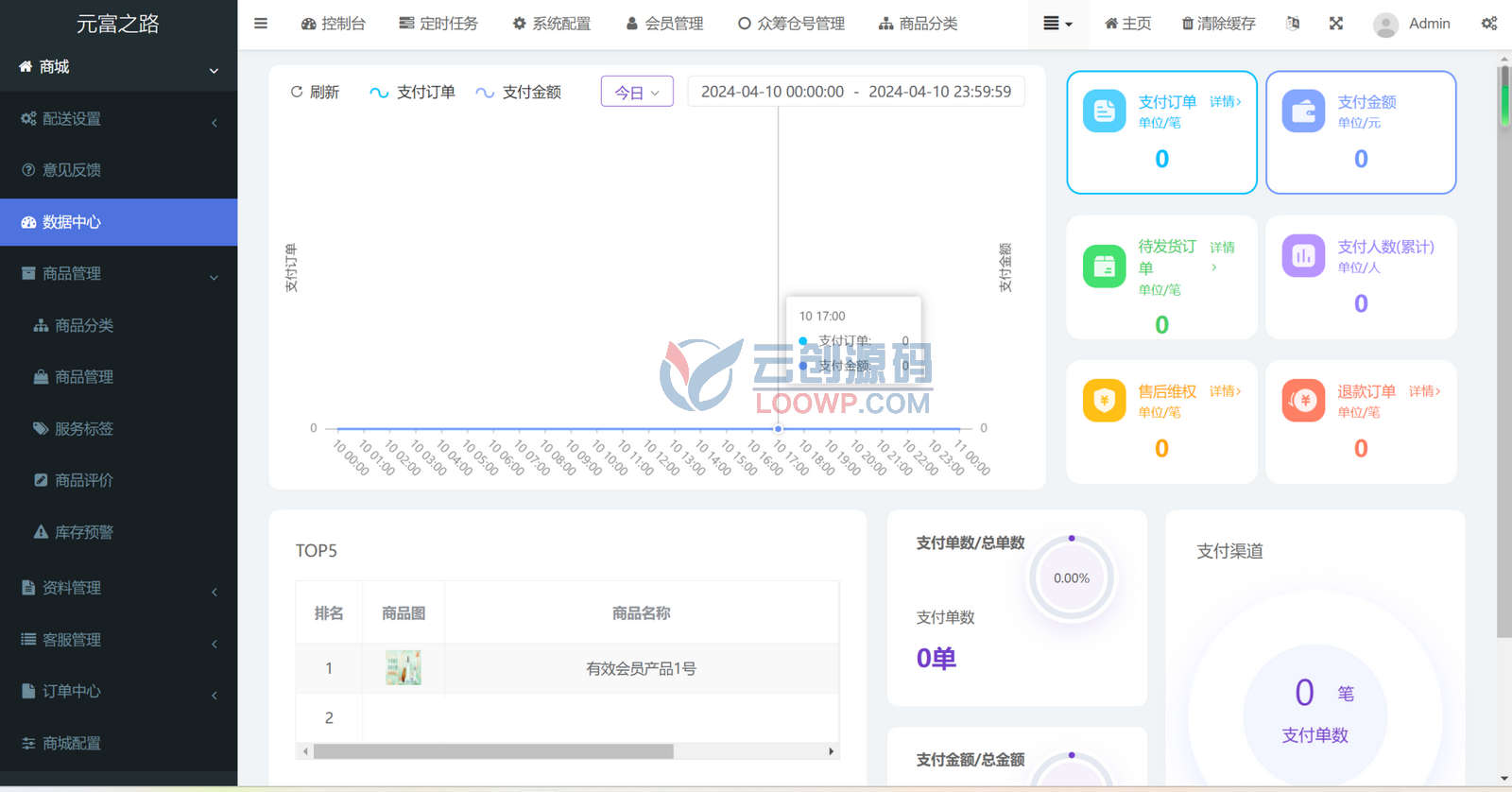Open 库存预警 in the sidebar
The width and height of the screenshot is (1512, 792).
pos(118,532)
